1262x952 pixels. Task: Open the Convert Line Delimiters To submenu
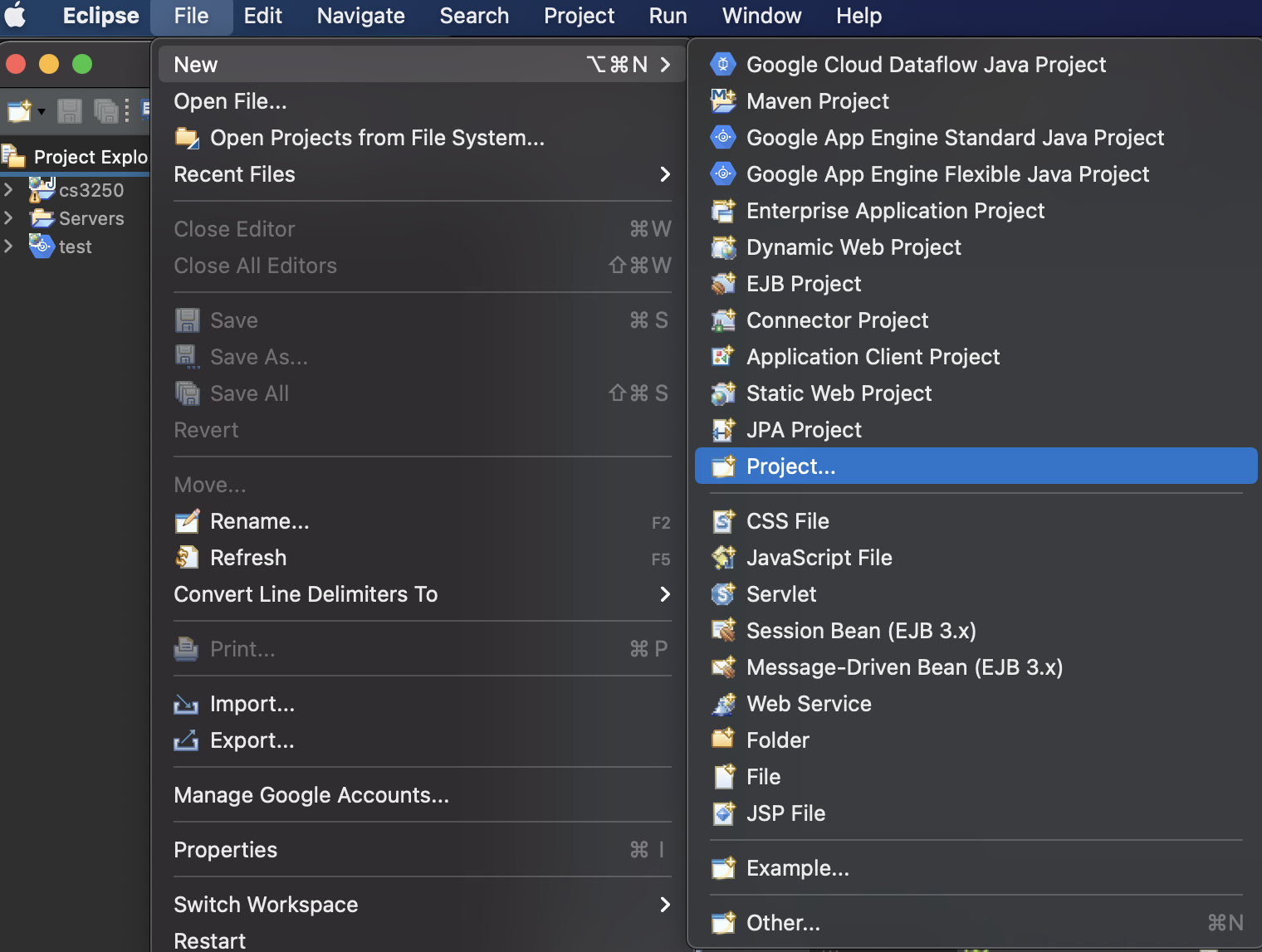[422, 594]
